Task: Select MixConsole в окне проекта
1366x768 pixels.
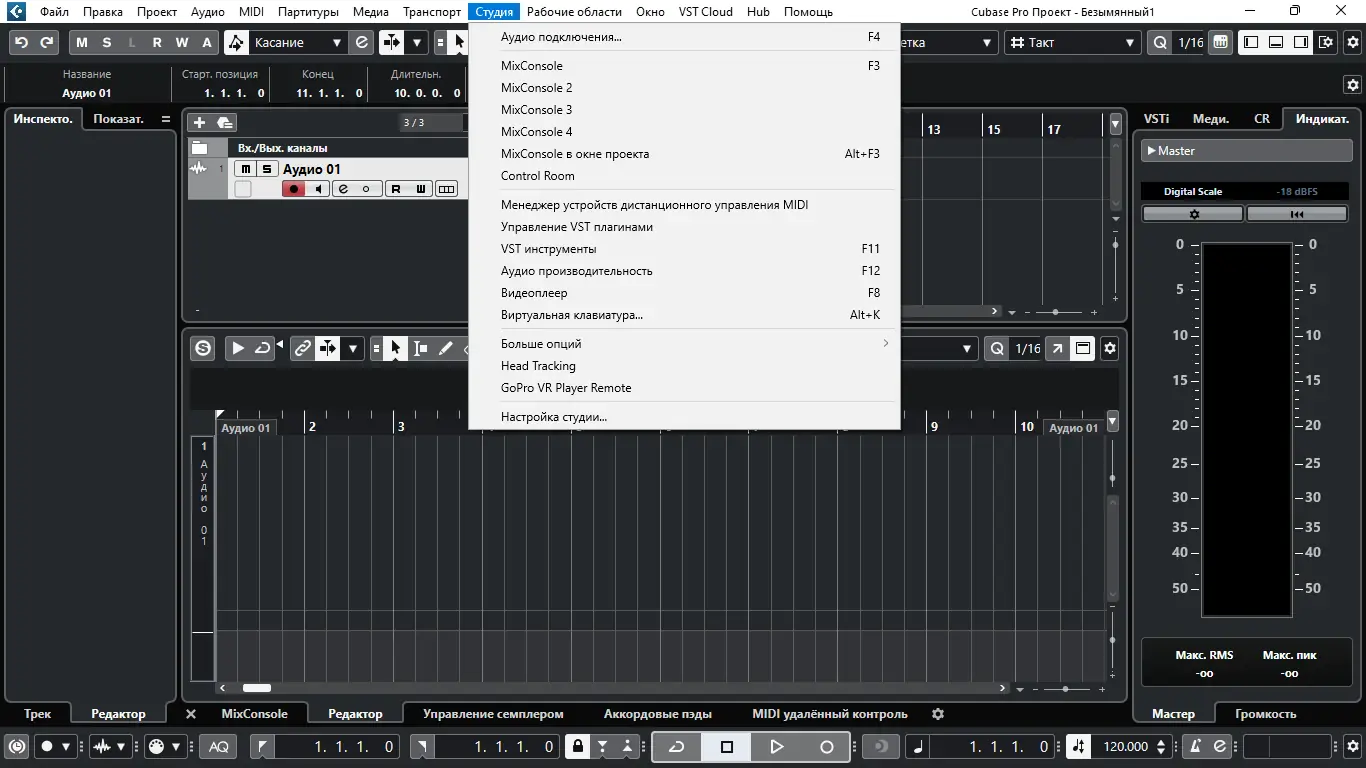Action: point(685,154)
